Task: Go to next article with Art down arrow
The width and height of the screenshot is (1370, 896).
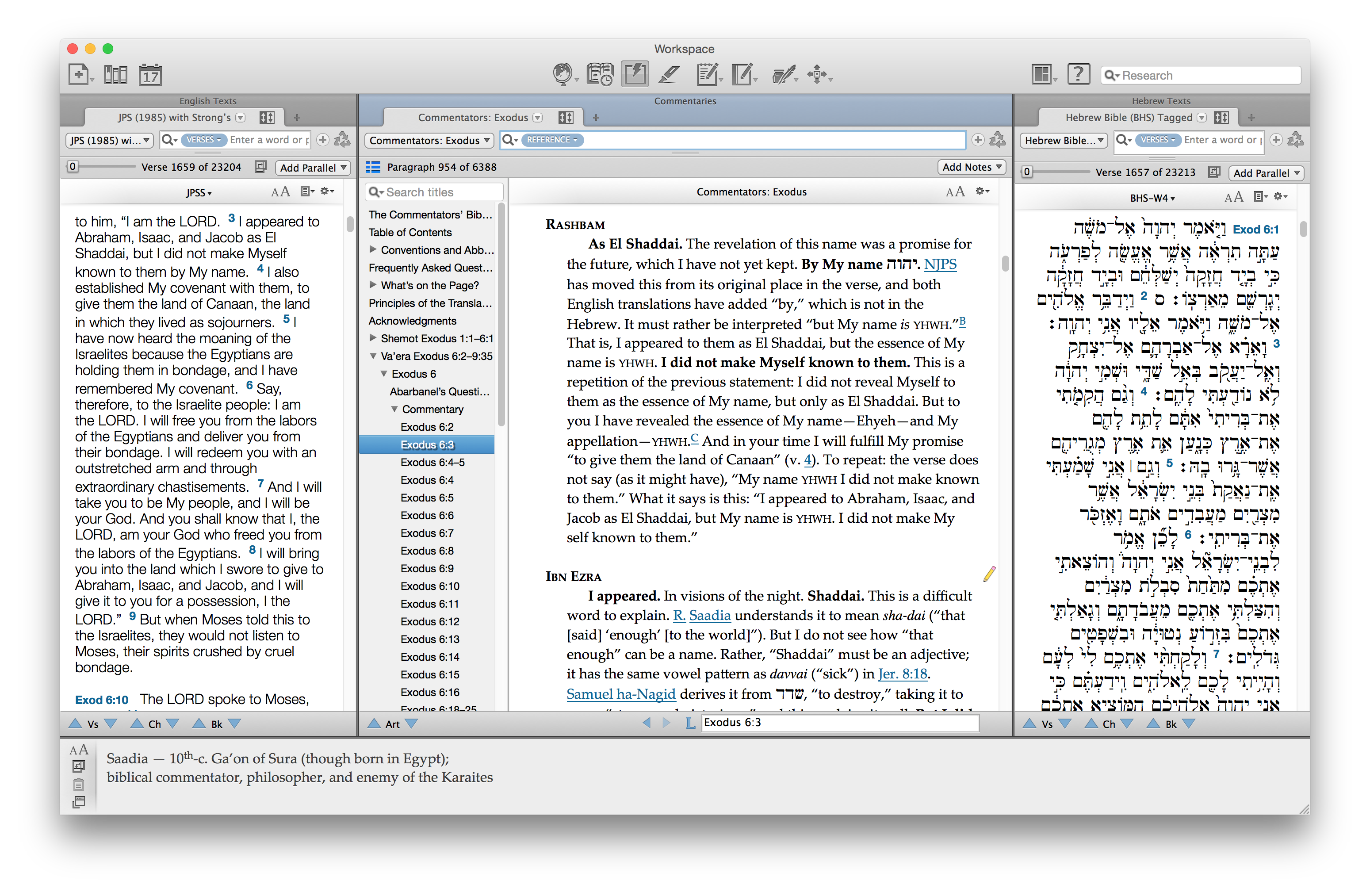Action: click(411, 723)
